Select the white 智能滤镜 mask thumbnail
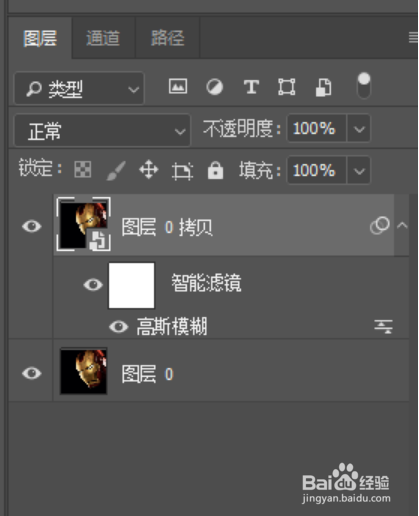 (132, 285)
